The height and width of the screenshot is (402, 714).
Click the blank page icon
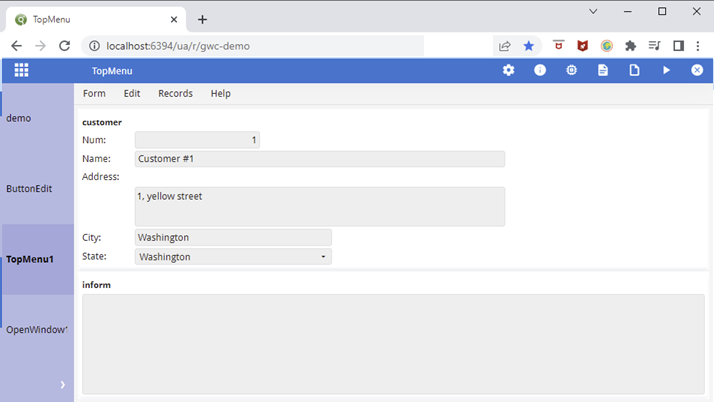634,70
